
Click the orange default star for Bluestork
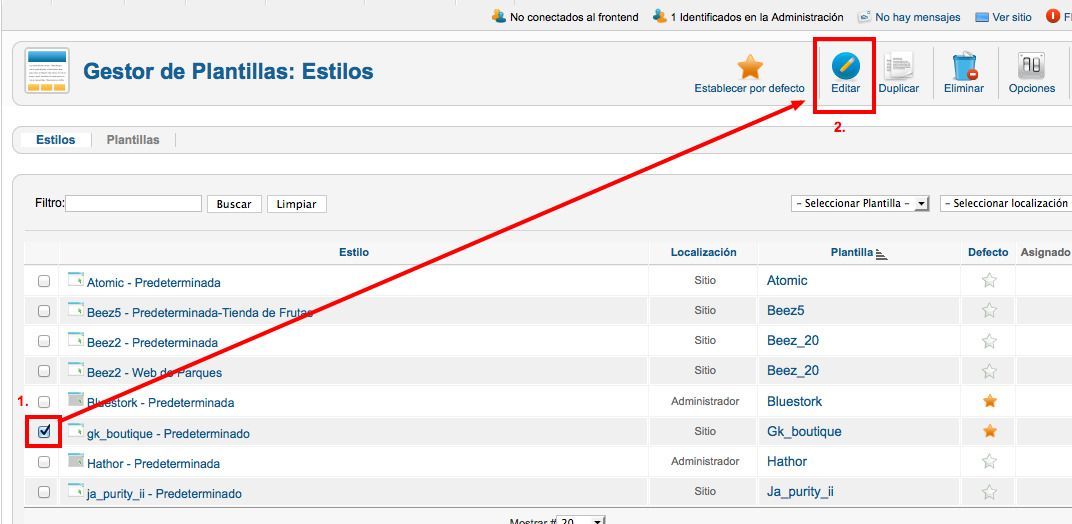tap(989, 401)
